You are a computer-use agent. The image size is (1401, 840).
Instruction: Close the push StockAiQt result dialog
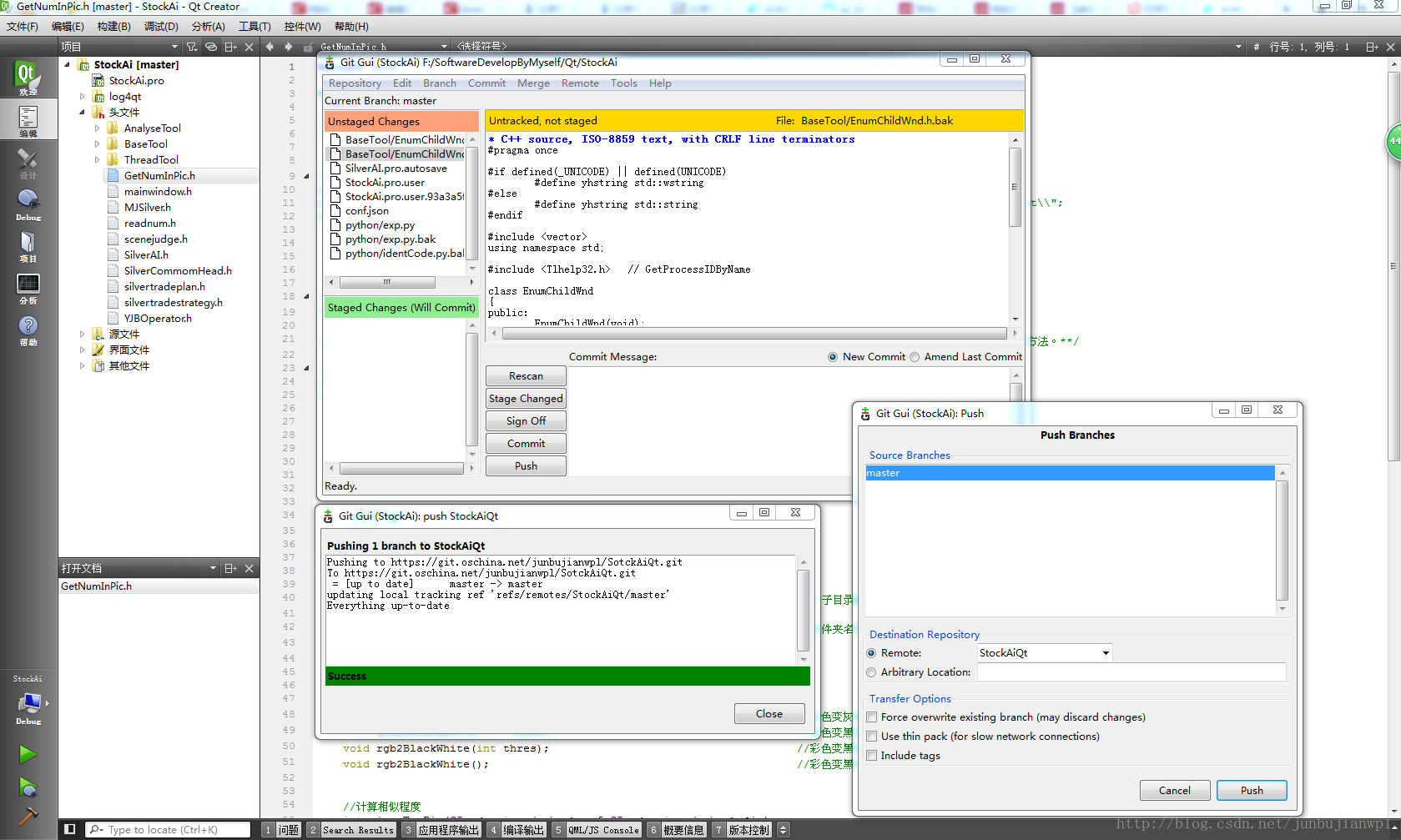tap(769, 714)
